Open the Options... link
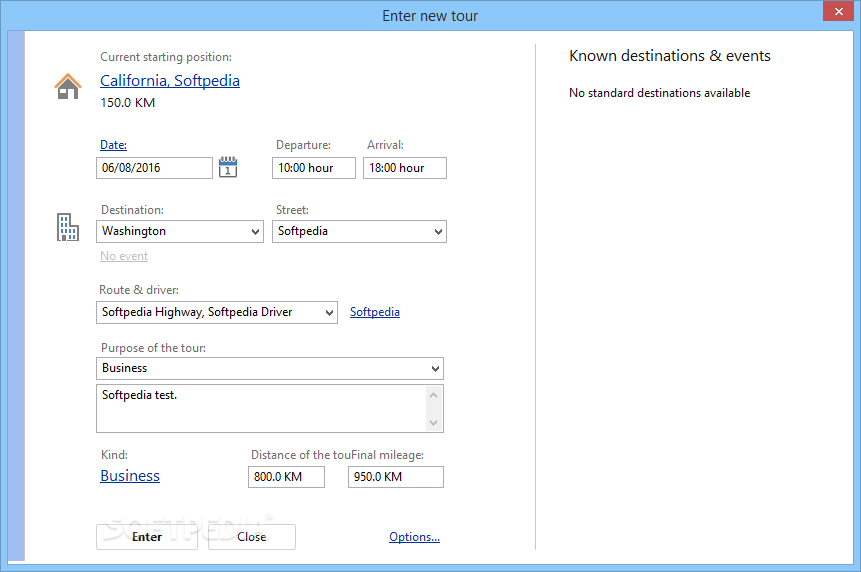 [x=415, y=537]
